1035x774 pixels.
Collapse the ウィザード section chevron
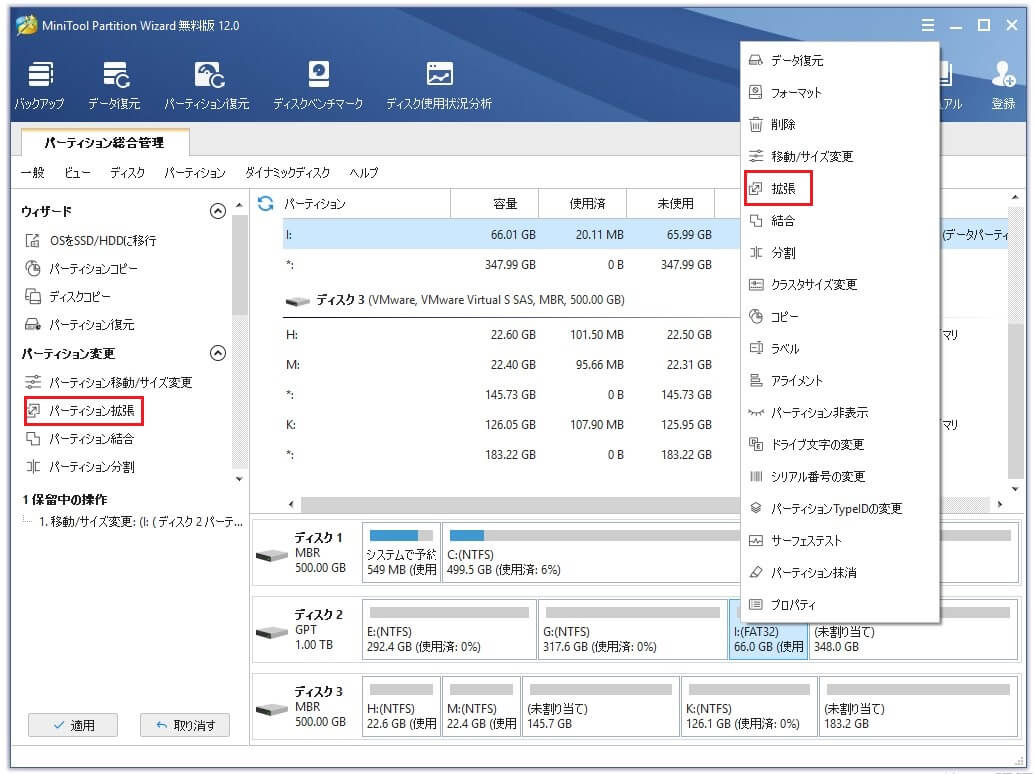coord(217,211)
